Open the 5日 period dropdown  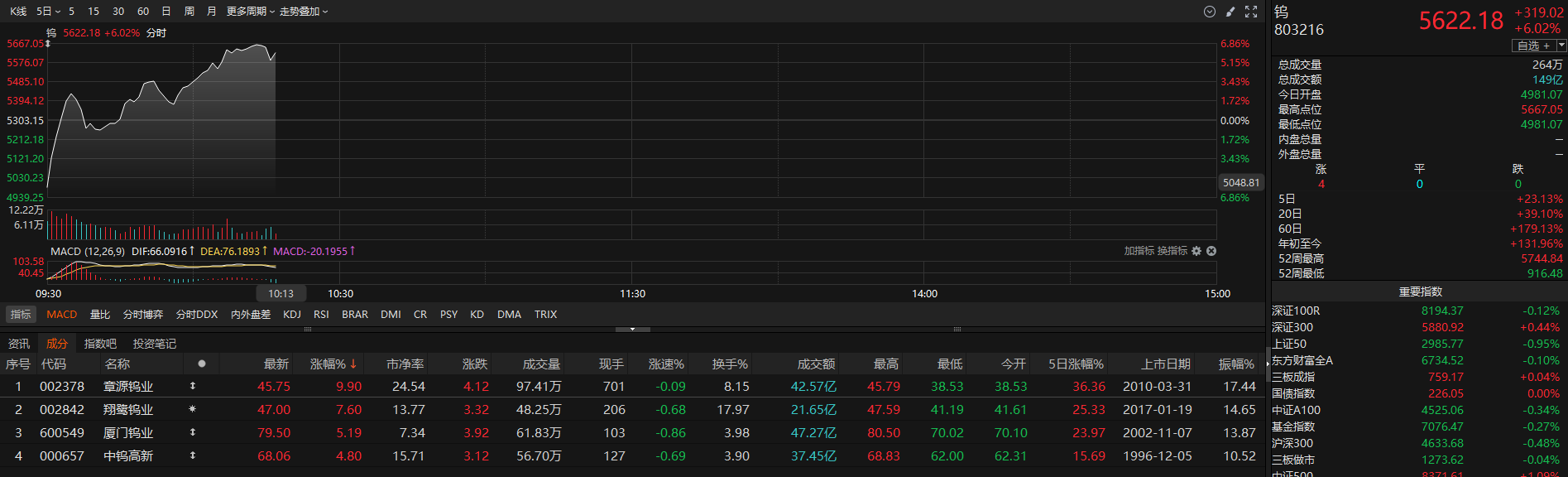[48, 12]
